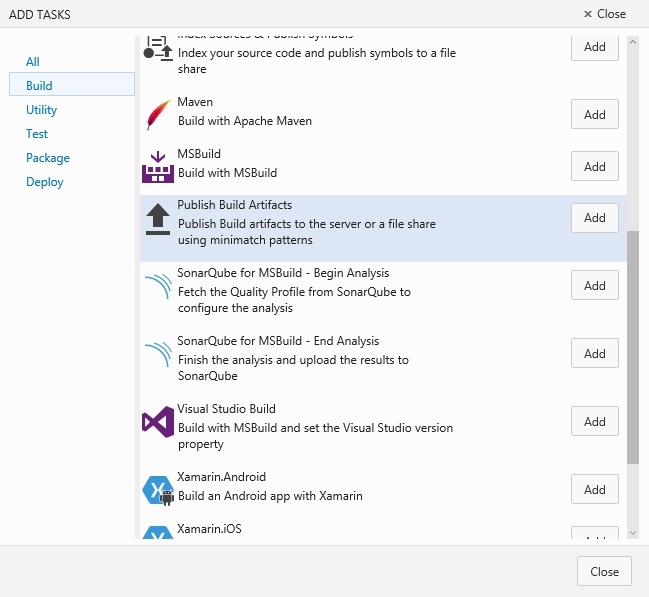Click 'Build an Android app with Xamarin' text
This screenshot has height=597, width=649.
[x=270, y=496]
